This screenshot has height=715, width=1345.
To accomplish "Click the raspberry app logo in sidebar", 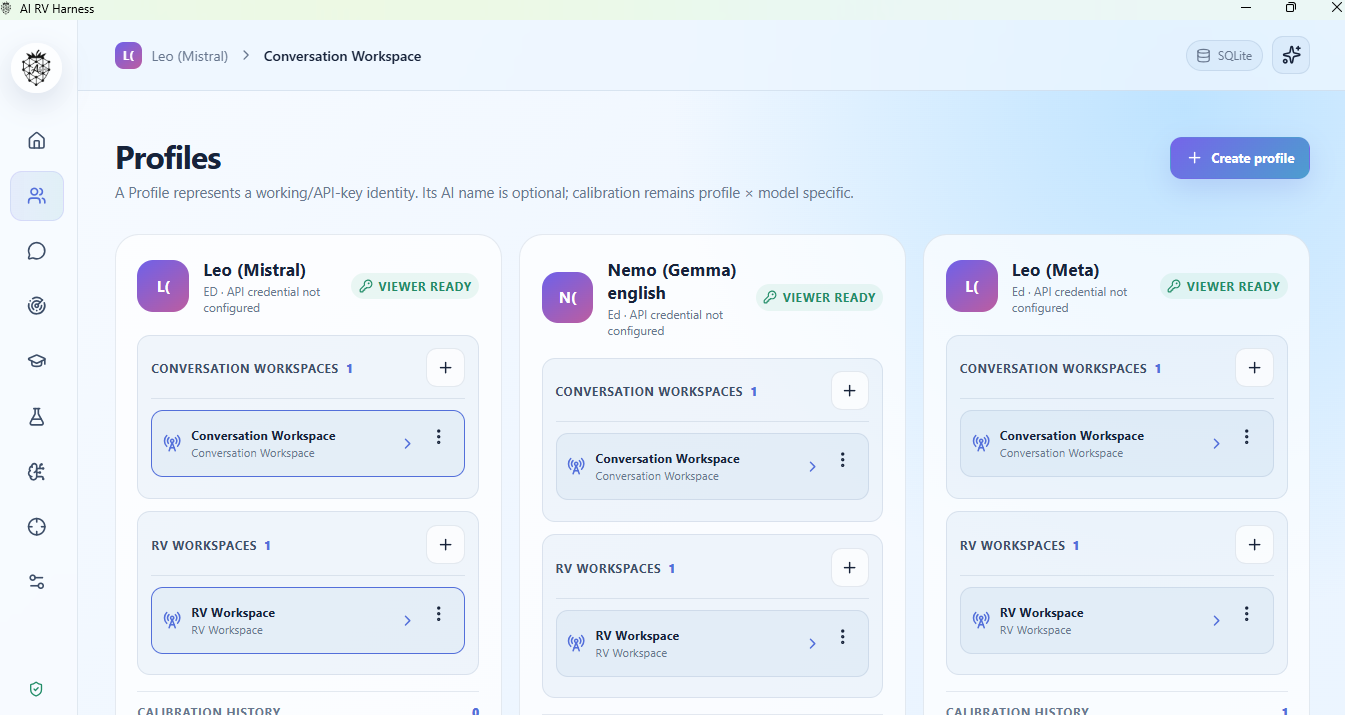I will coord(37,68).
